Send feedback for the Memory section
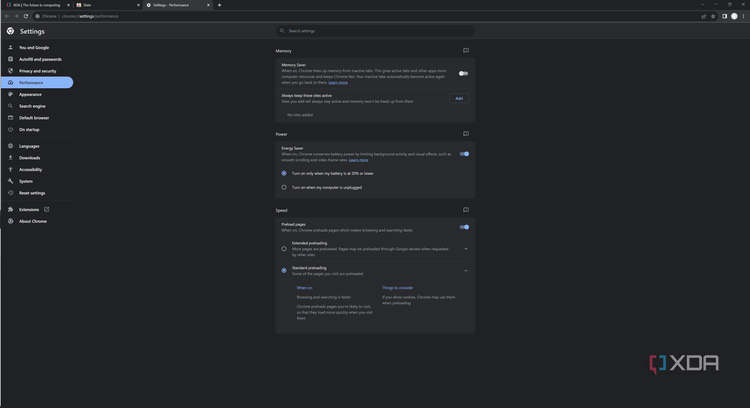Image resolution: width=750 pixels, height=408 pixels. tap(466, 51)
